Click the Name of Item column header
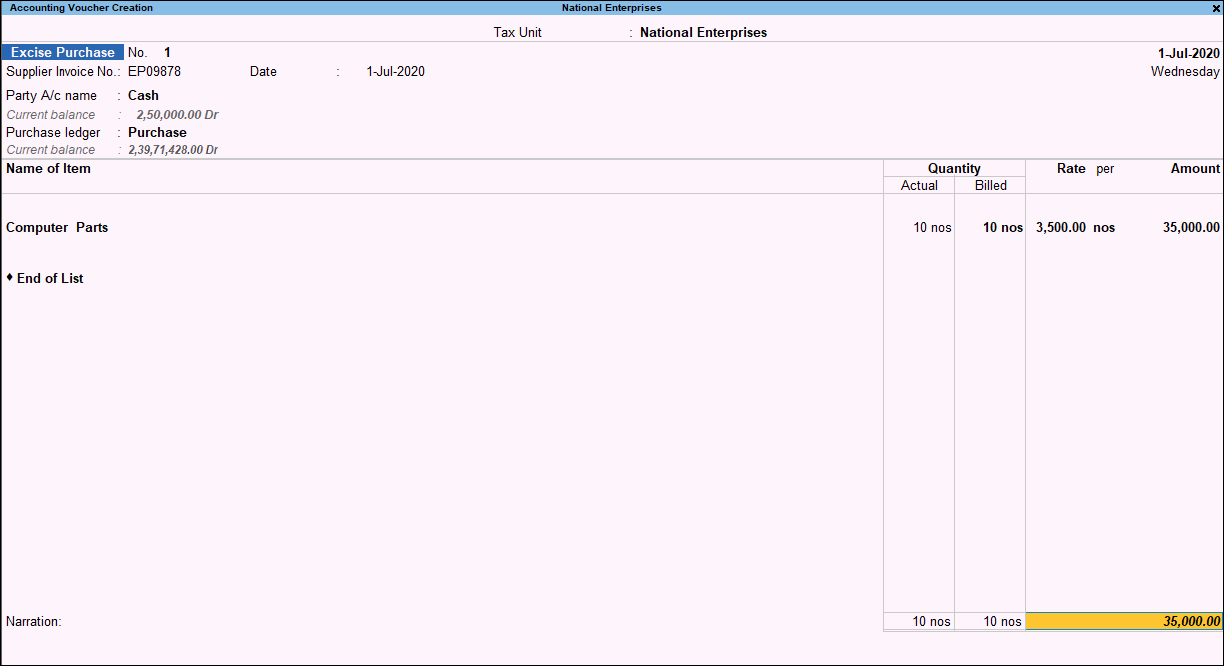 pyautogui.click(x=48, y=168)
